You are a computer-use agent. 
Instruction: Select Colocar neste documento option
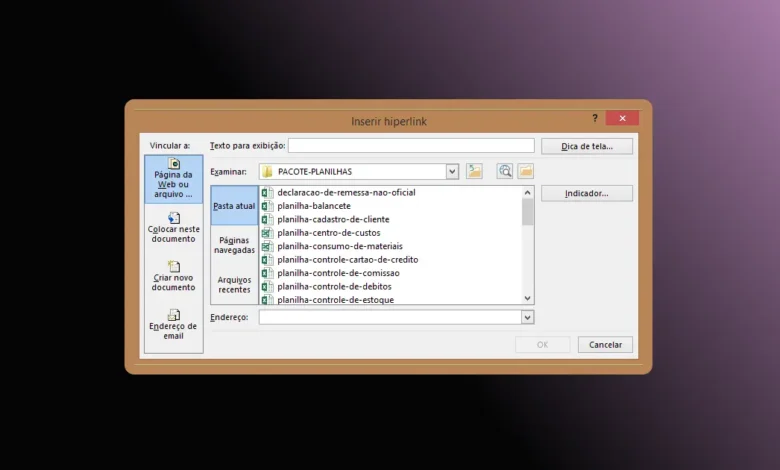[x=174, y=228]
